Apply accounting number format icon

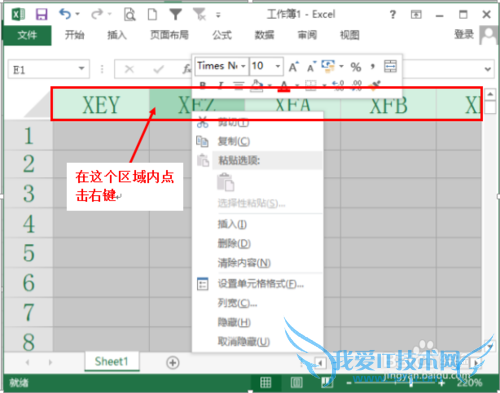point(328,66)
